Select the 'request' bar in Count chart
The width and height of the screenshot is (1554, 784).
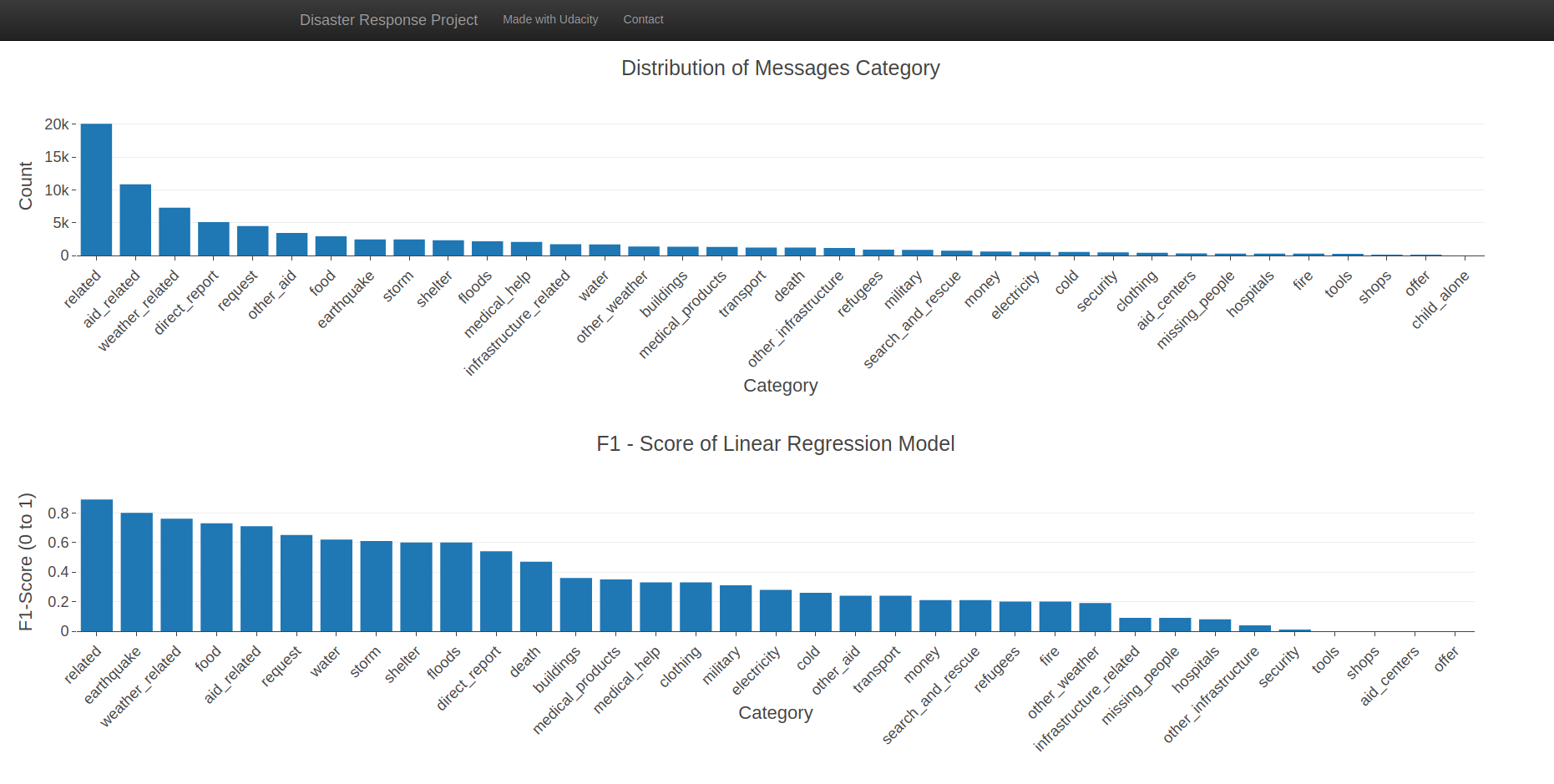[x=253, y=240]
